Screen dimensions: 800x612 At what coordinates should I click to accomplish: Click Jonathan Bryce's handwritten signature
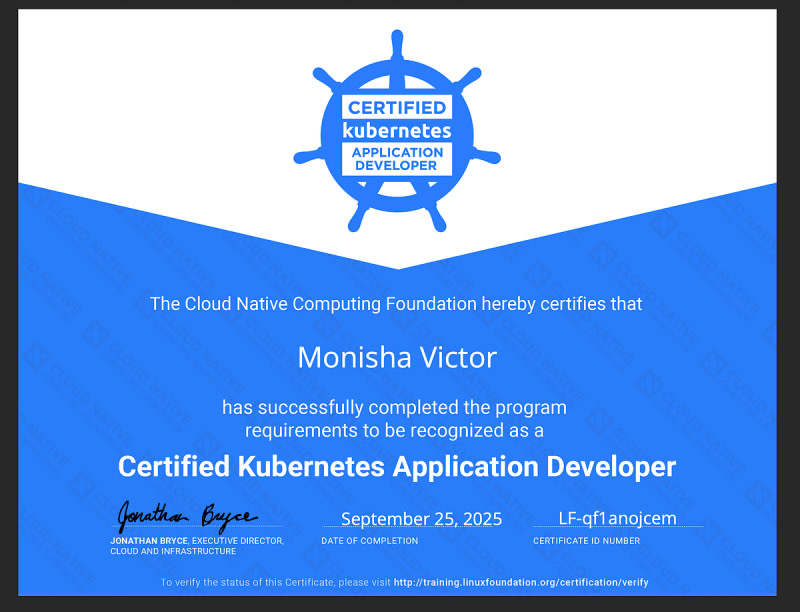(x=186, y=514)
